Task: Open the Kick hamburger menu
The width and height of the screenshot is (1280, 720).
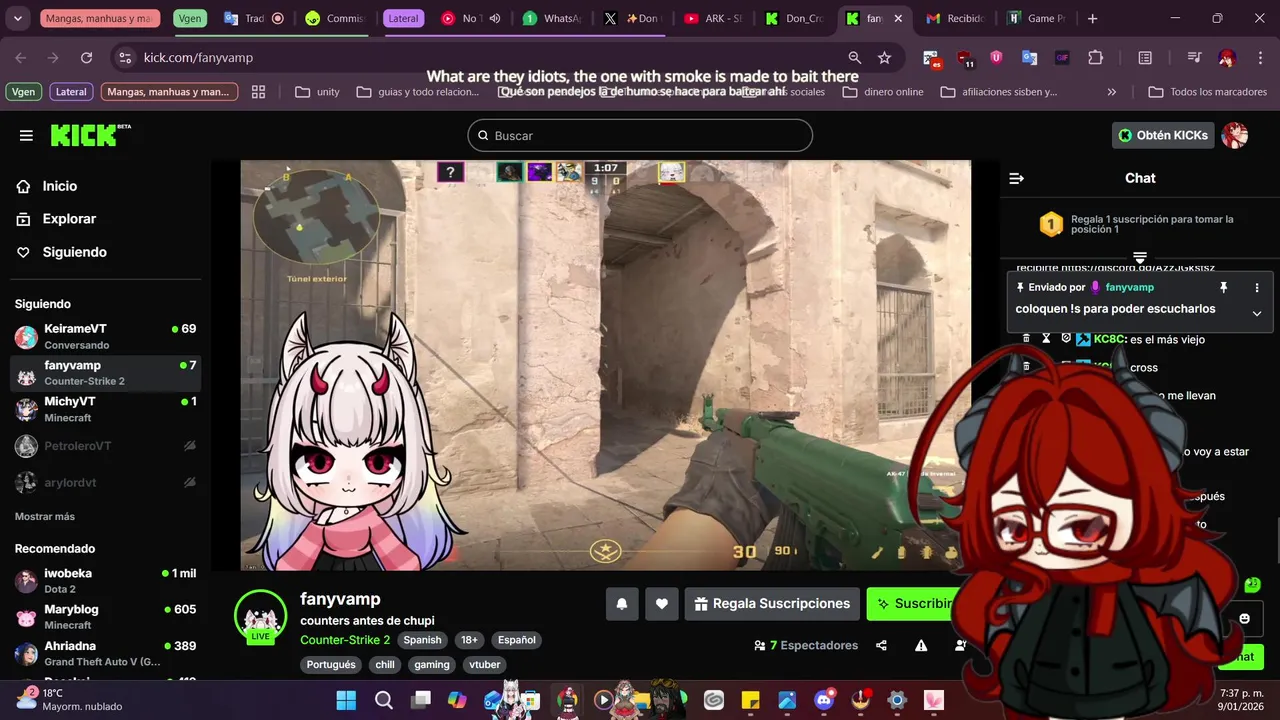Action: coord(26,135)
